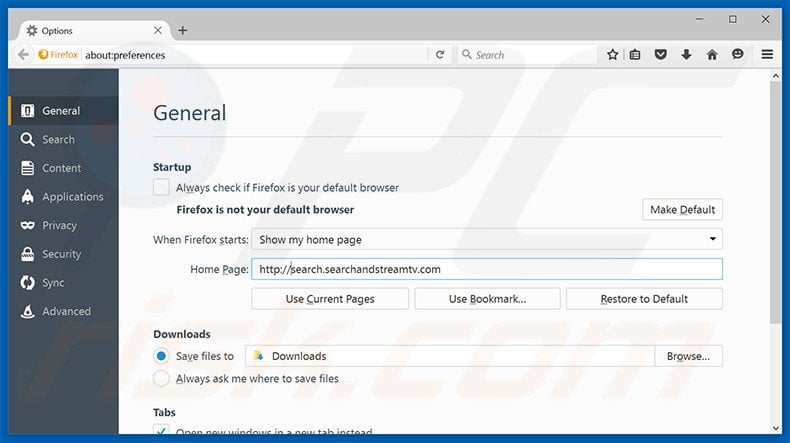Open the Privacy preferences section

point(63,225)
